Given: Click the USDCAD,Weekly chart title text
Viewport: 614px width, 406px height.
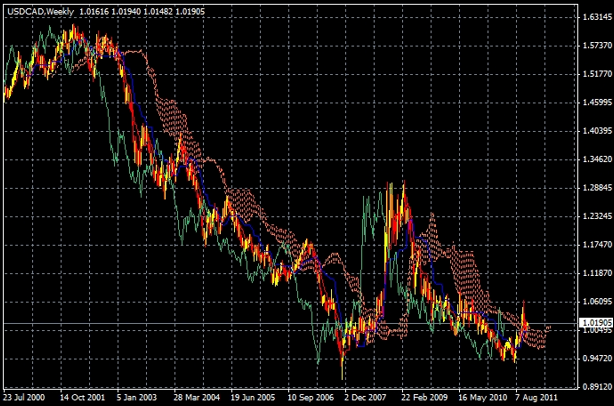Looking at the screenshot, I should [x=38, y=8].
